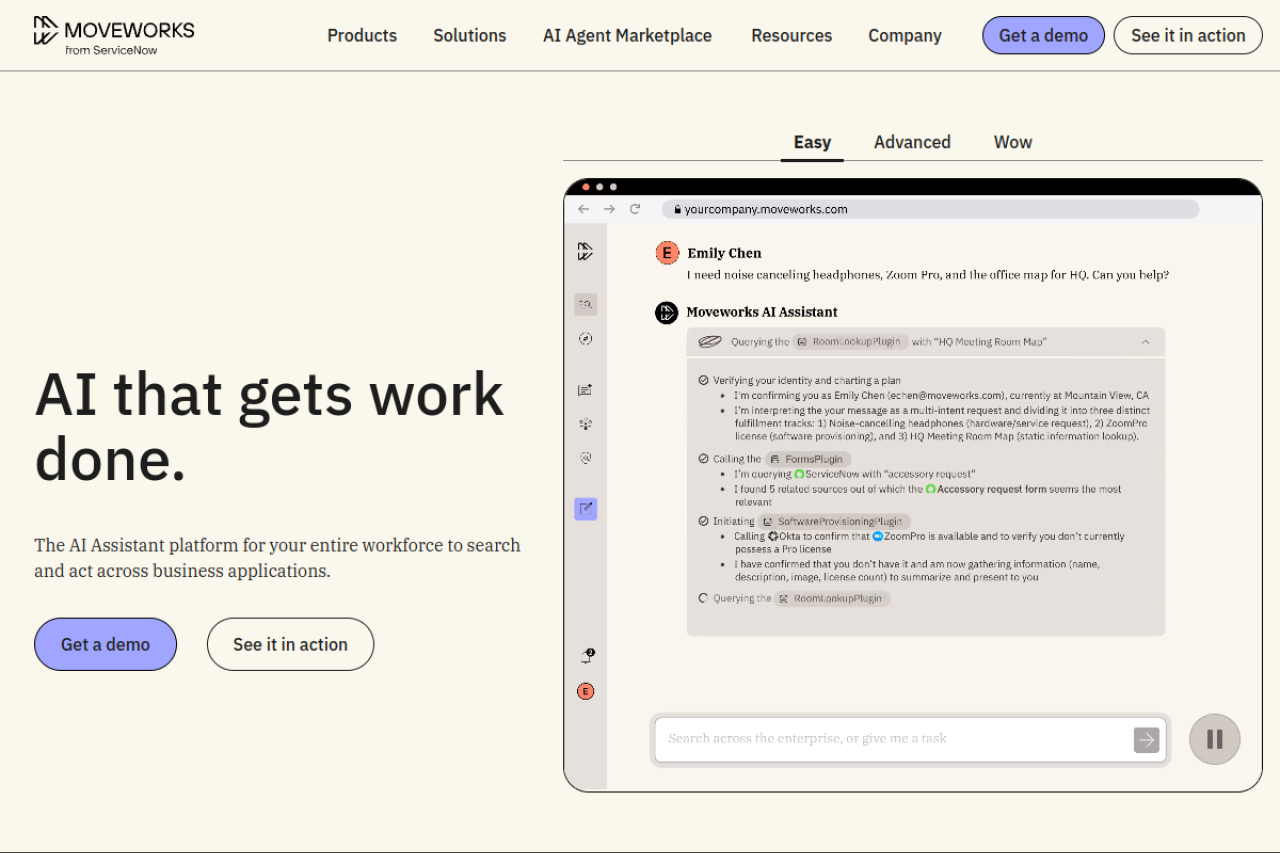The width and height of the screenshot is (1280, 853).
Task: Click the highlighted new chat compose icon
Action: pos(586,509)
